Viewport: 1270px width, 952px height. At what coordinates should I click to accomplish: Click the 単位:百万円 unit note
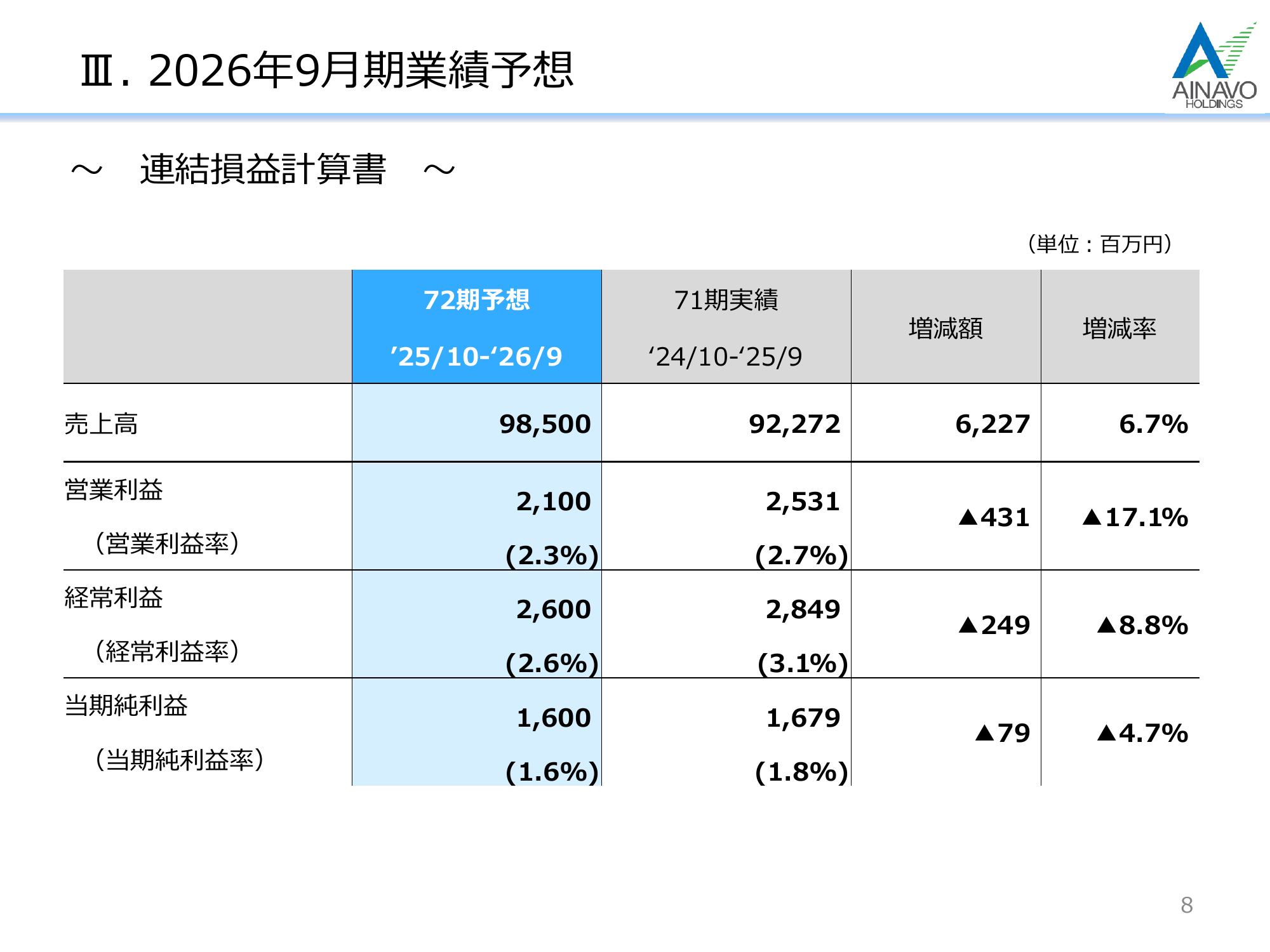pyautogui.click(x=1099, y=244)
